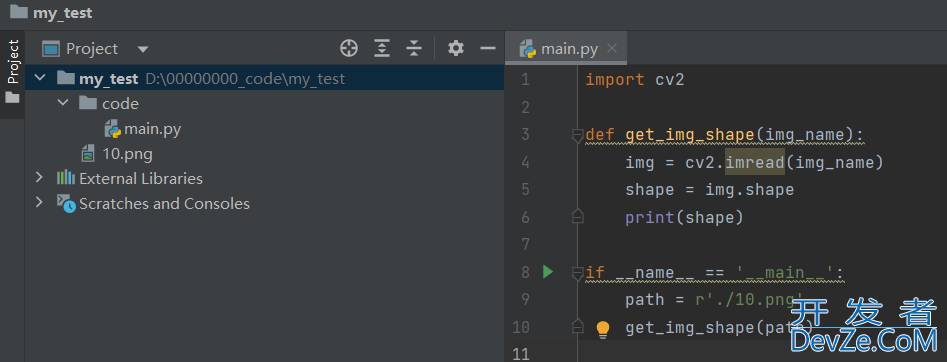The image size is (947, 362).
Task: Close the main.py editor tab
Action: 612,48
